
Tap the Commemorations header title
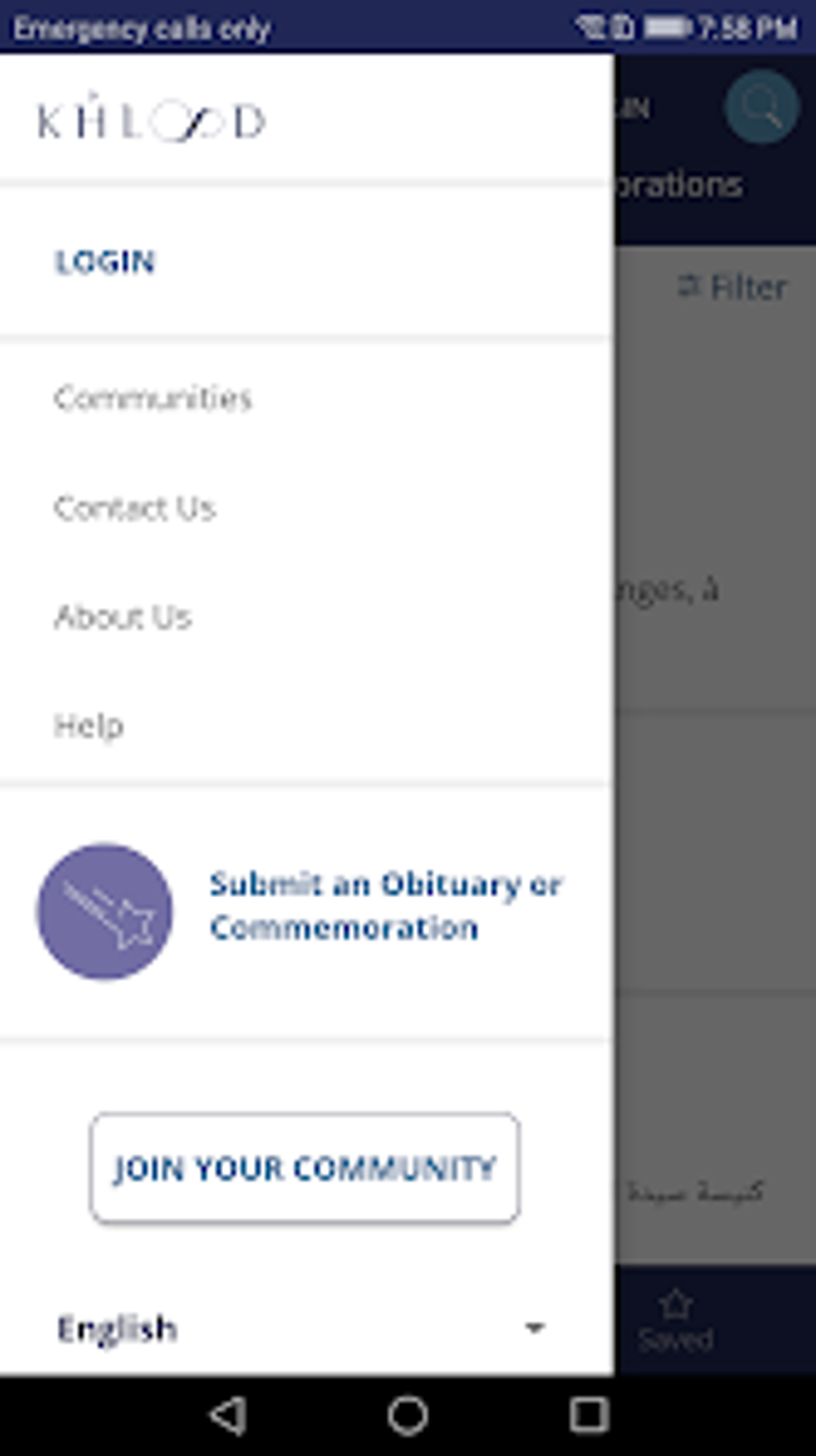tap(680, 185)
